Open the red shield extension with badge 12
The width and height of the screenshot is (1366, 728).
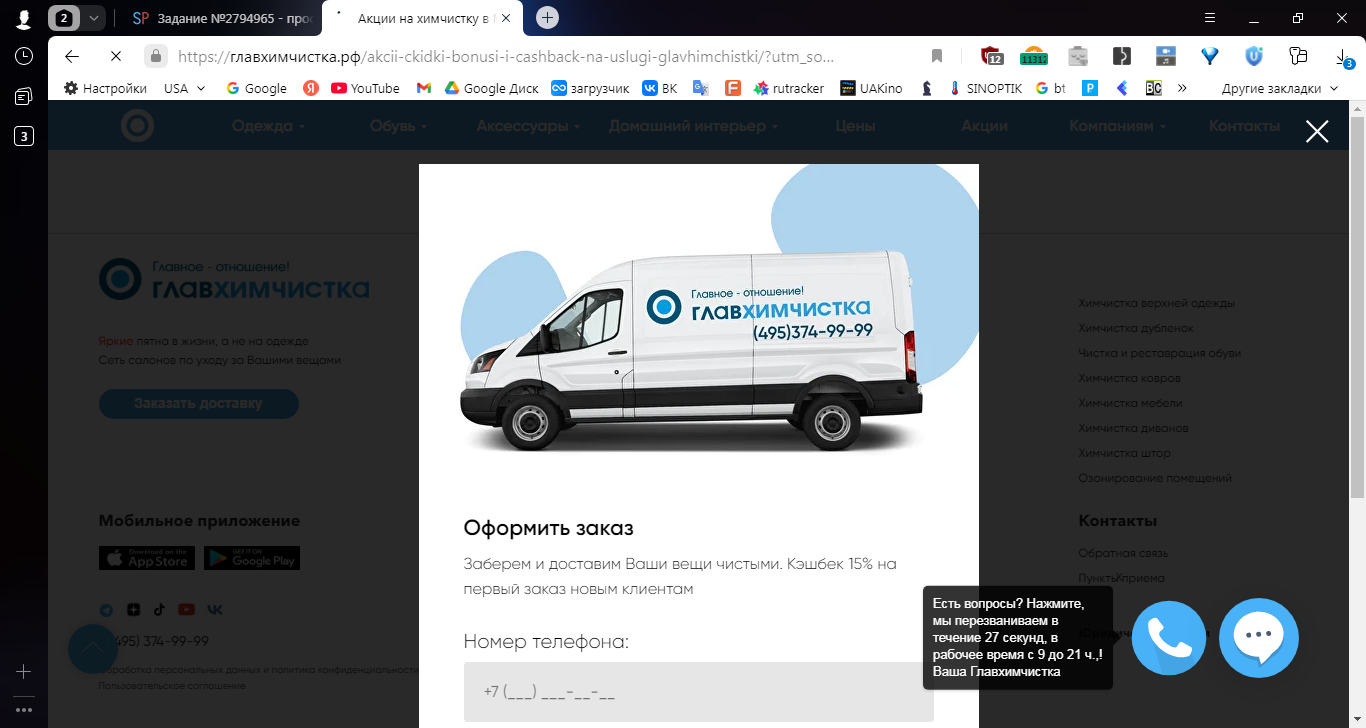tap(991, 57)
